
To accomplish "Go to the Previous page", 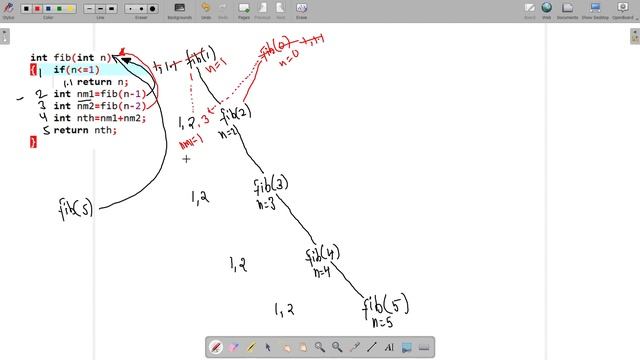I will point(262,10).
